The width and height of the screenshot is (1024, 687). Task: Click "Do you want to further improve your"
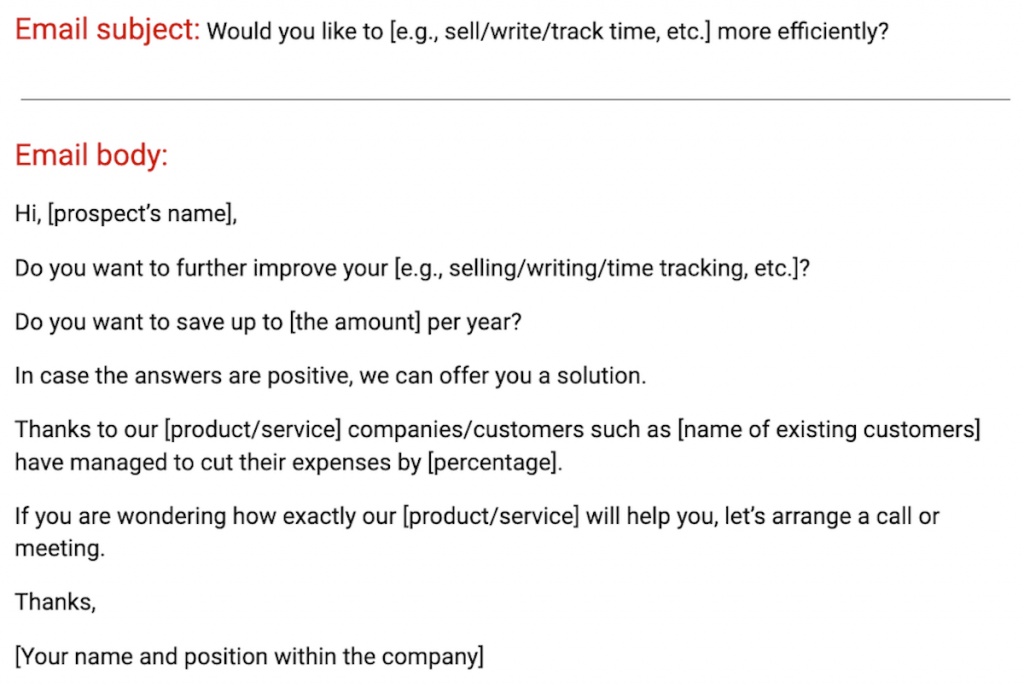(x=202, y=269)
